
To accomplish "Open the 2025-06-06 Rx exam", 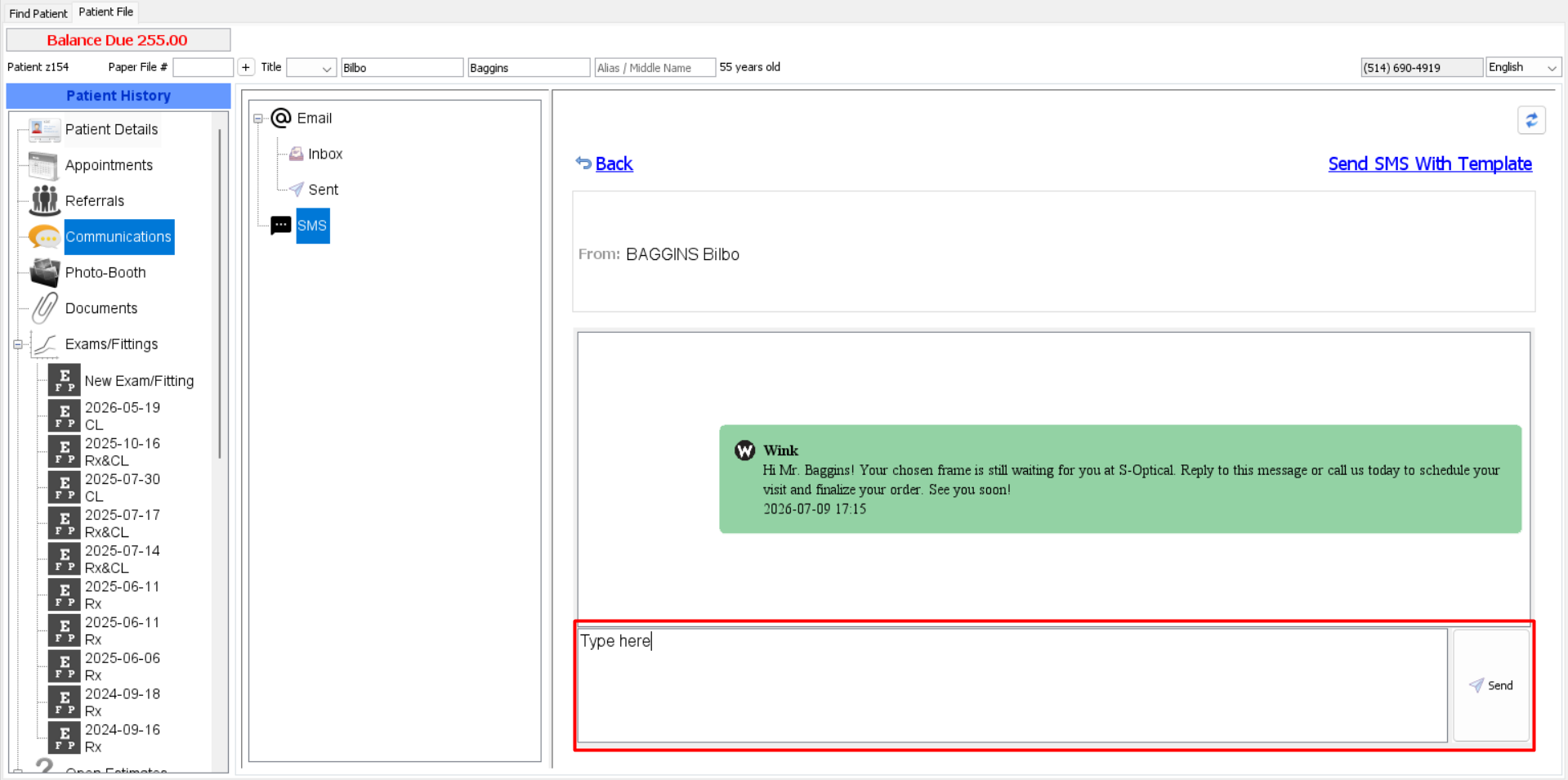I will [x=123, y=666].
